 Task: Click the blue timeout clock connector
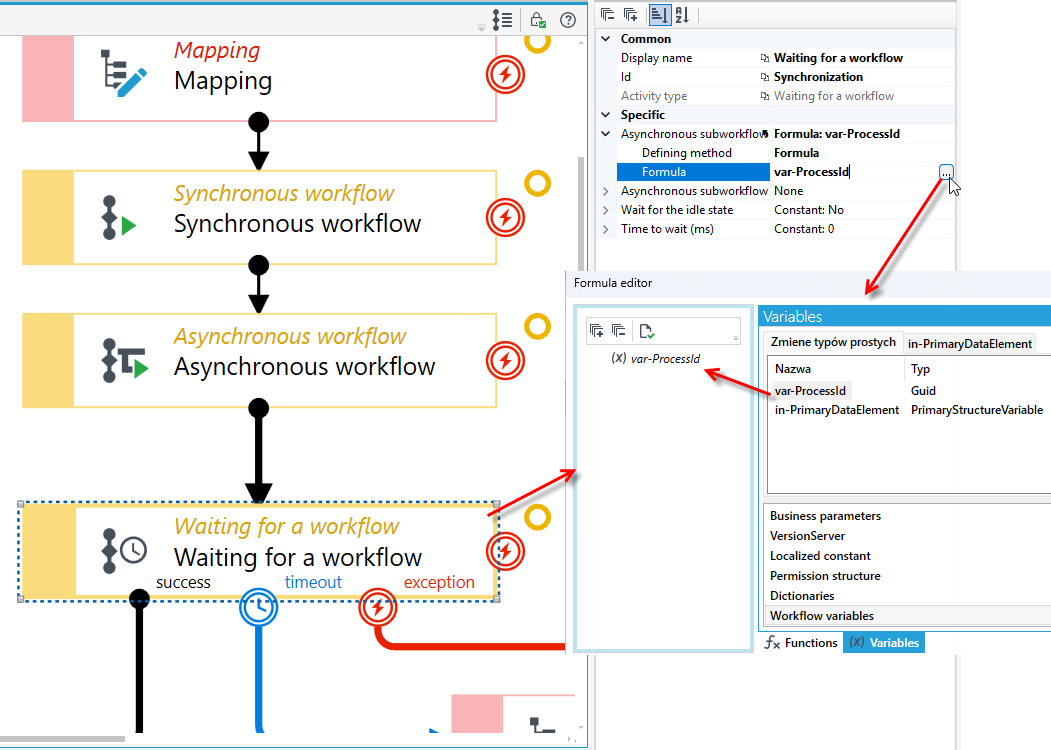coord(259,607)
